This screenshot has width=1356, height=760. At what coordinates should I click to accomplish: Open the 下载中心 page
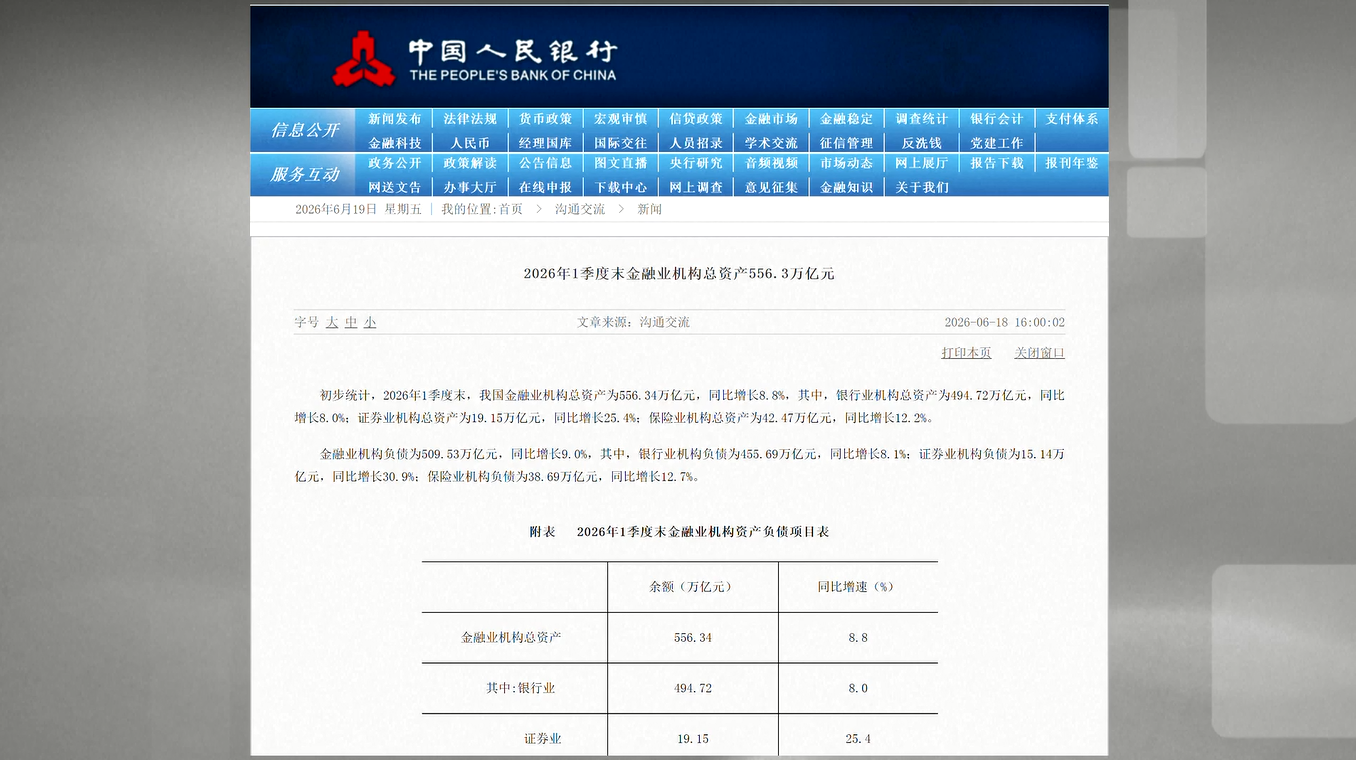pyautogui.click(x=620, y=187)
